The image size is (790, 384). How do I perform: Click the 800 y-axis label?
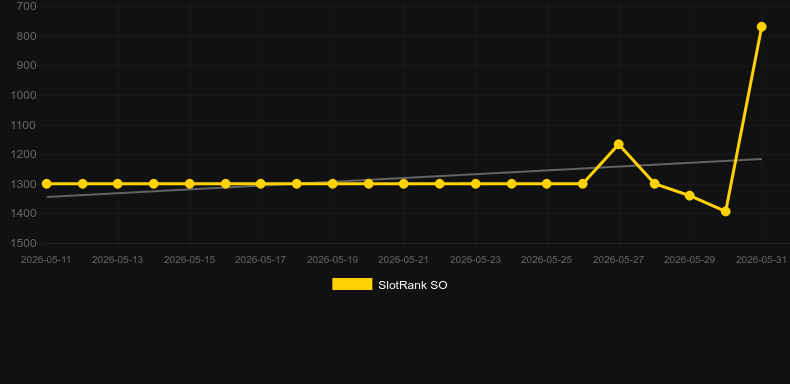[x=27, y=36]
